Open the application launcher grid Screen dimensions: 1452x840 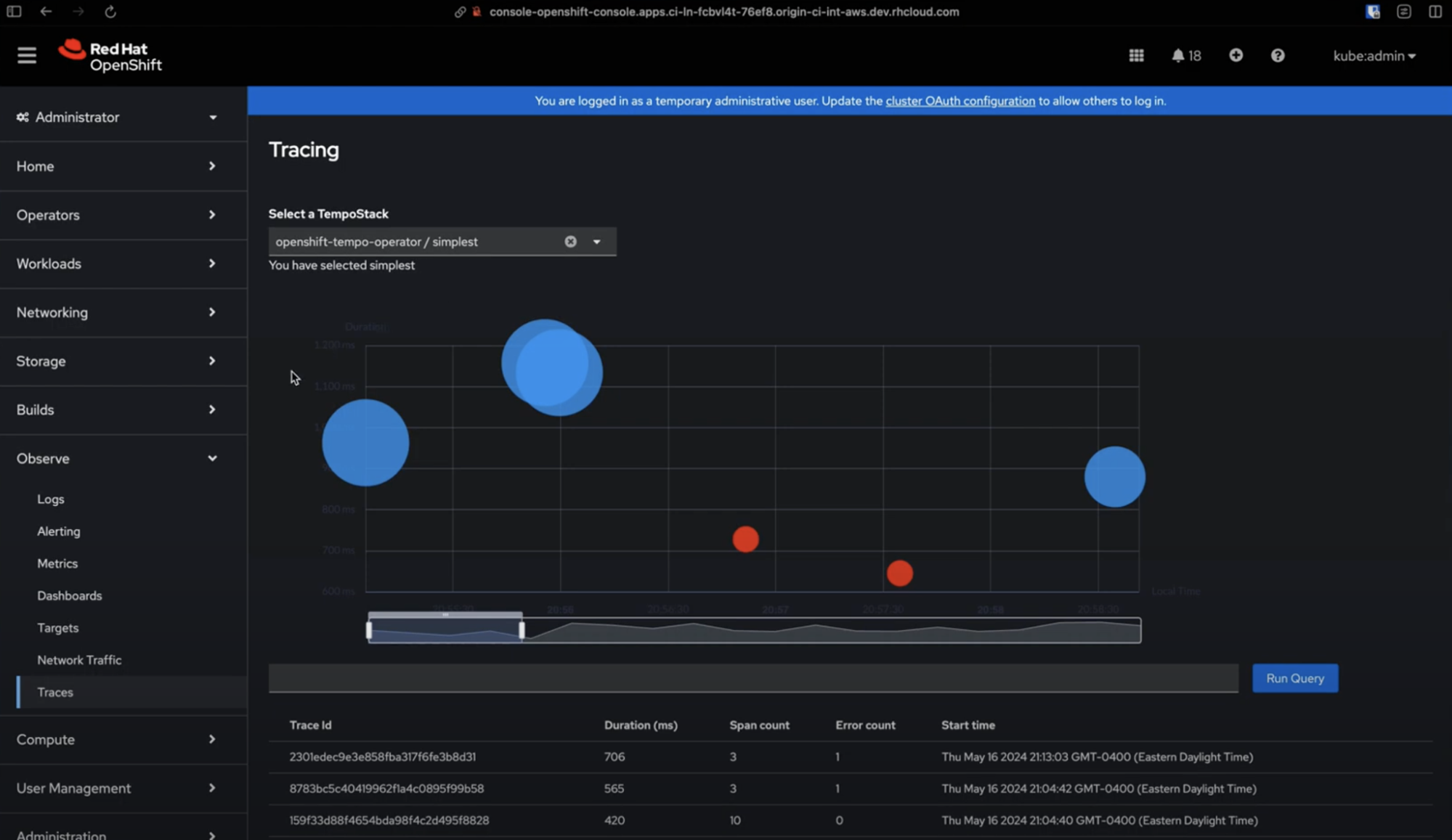point(1136,56)
